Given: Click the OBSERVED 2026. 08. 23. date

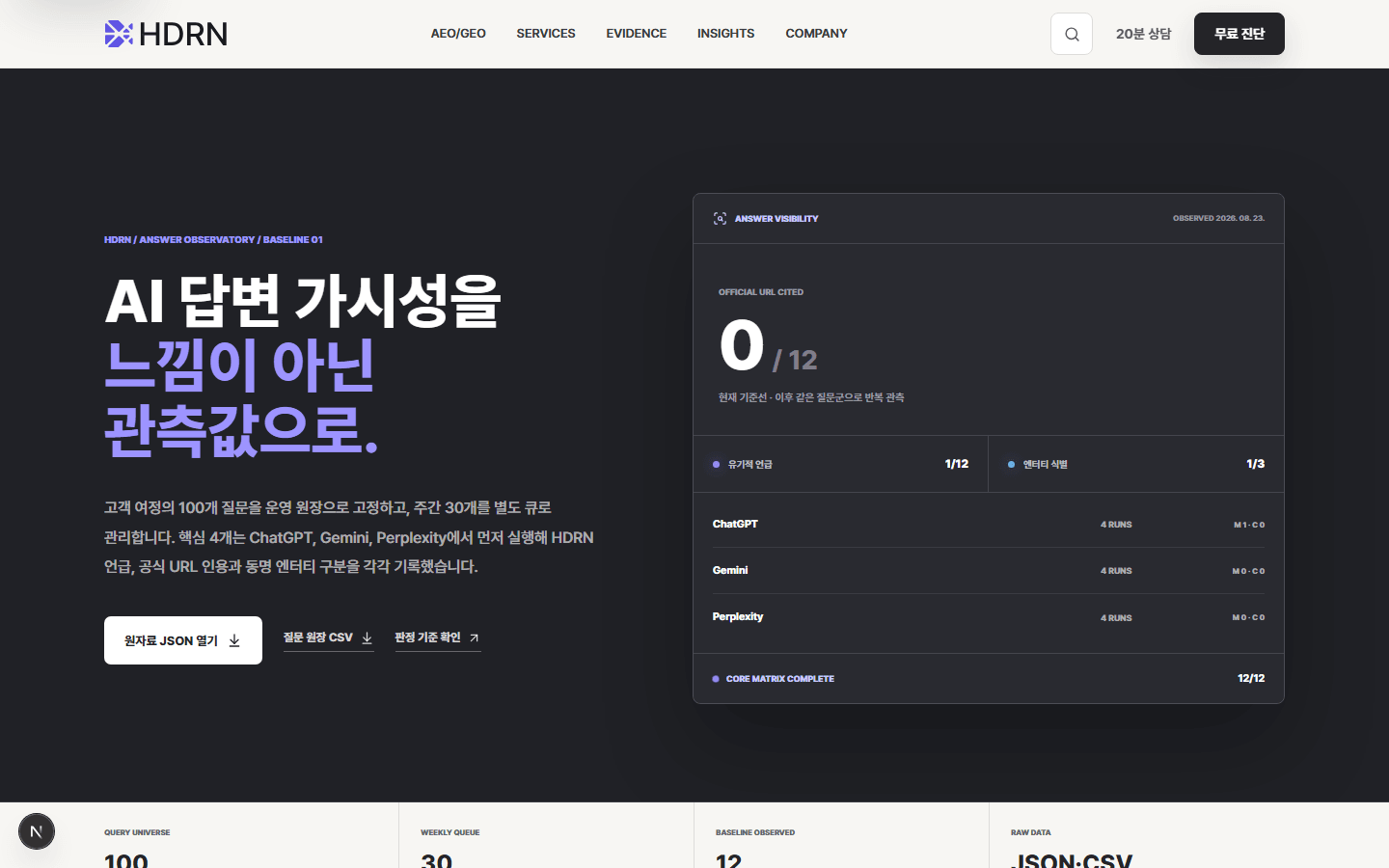Looking at the screenshot, I should coord(1218,218).
